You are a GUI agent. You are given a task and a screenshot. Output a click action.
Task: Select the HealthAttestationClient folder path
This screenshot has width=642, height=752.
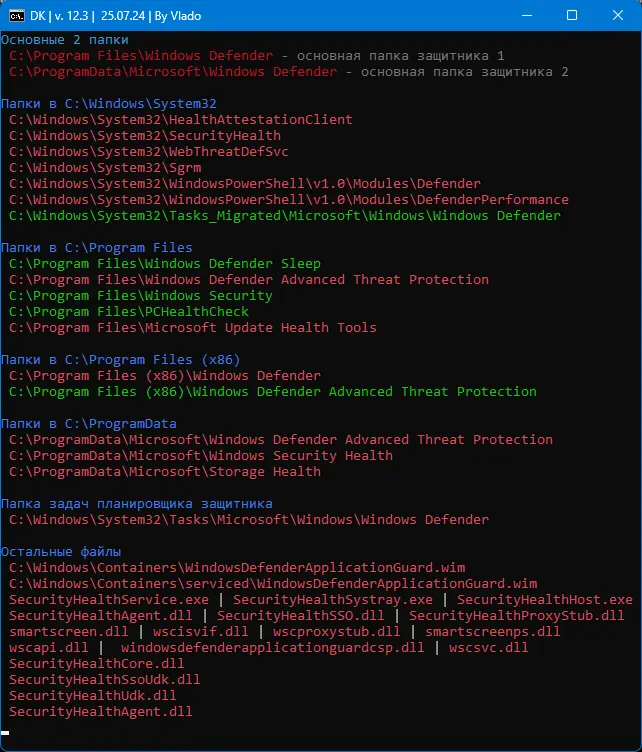pos(180,120)
